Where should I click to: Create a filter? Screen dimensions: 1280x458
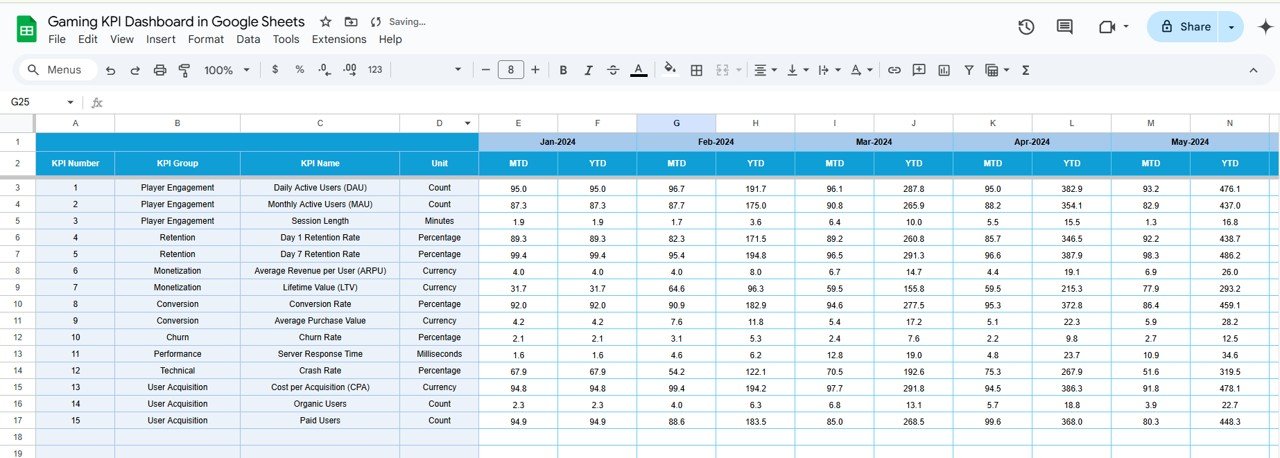click(x=968, y=70)
